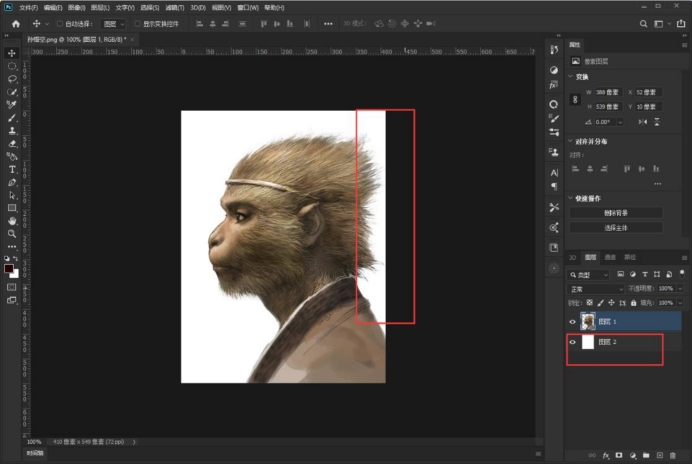Select the Rectangle shape tool
Image resolution: width=692 pixels, height=464 pixels.
(x=12, y=208)
